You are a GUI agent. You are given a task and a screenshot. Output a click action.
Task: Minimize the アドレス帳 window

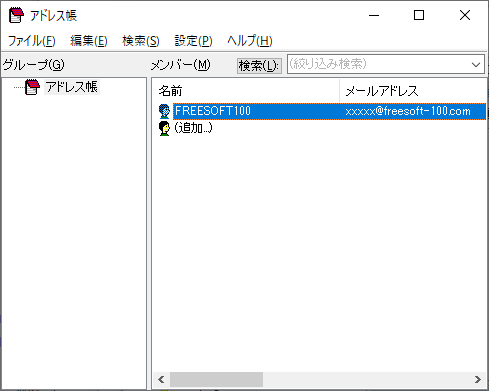tap(374, 15)
